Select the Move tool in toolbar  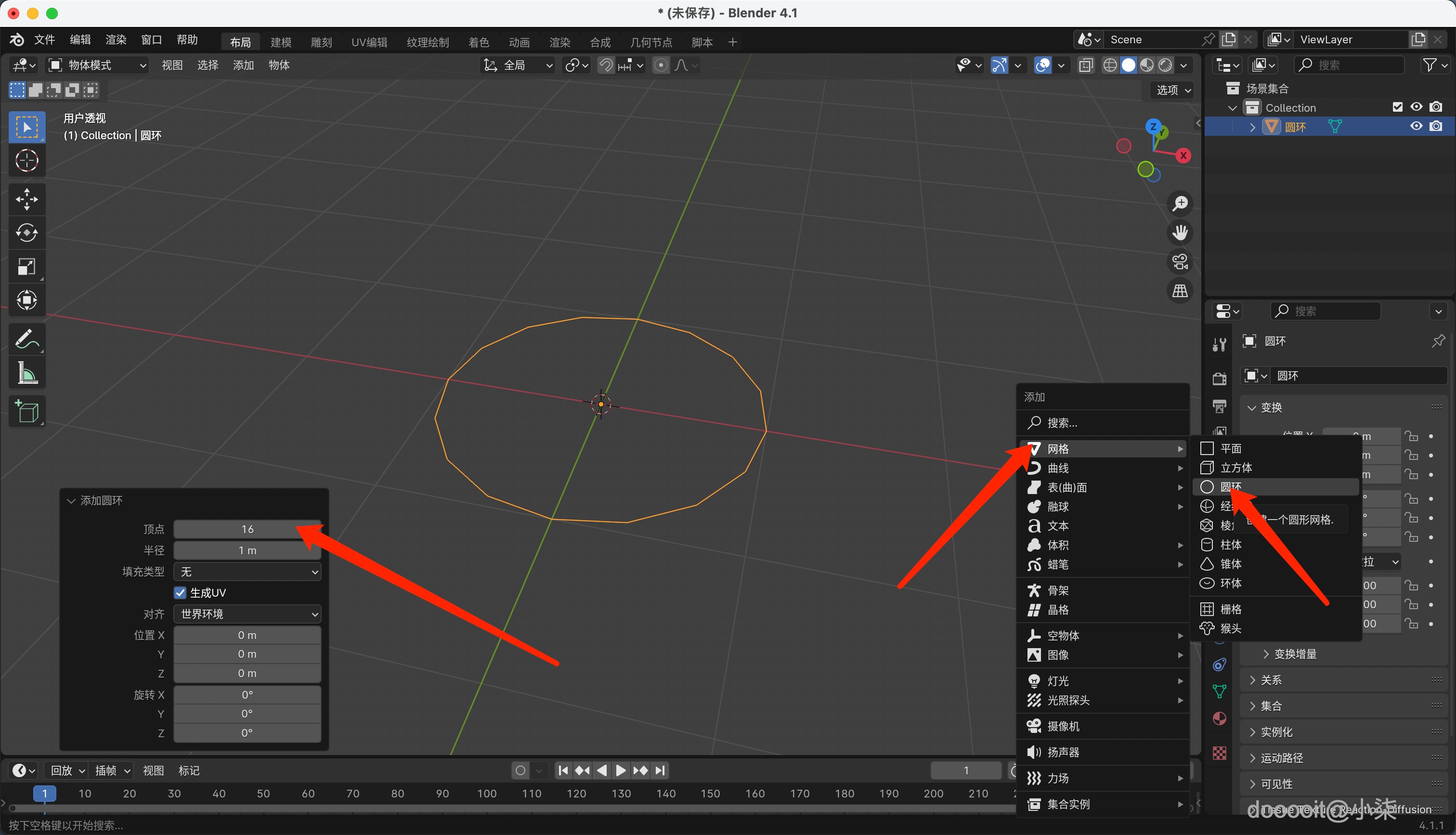coord(26,199)
